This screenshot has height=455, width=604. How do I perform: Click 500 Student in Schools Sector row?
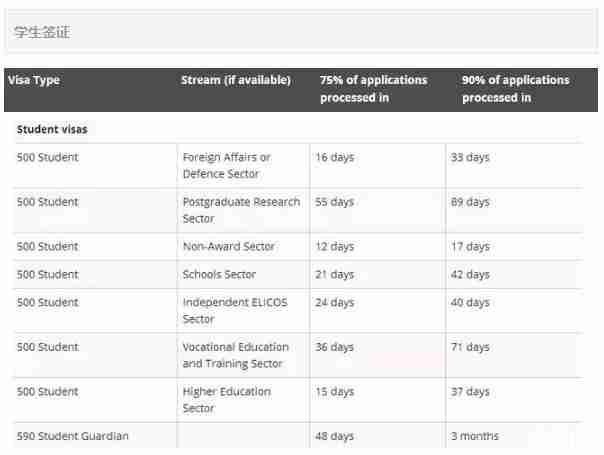(x=47, y=274)
